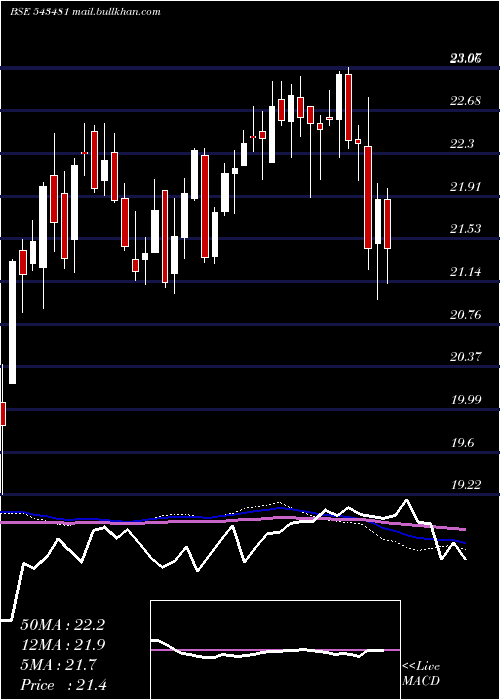
Task: Click the 12MA : 21.9 readout
Action: coord(62,645)
